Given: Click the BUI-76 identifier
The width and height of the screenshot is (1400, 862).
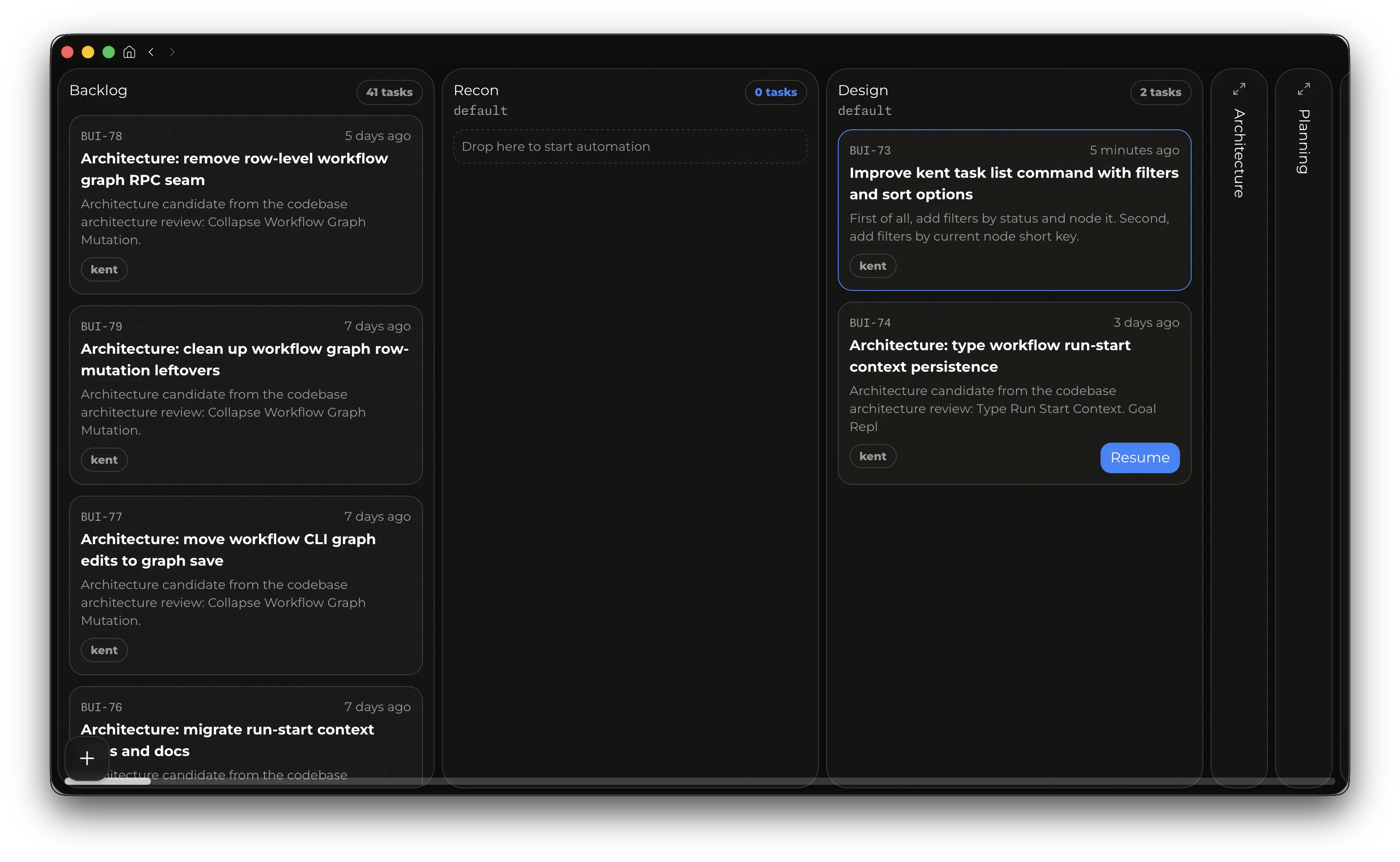Looking at the screenshot, I should [x=101, y=708].
